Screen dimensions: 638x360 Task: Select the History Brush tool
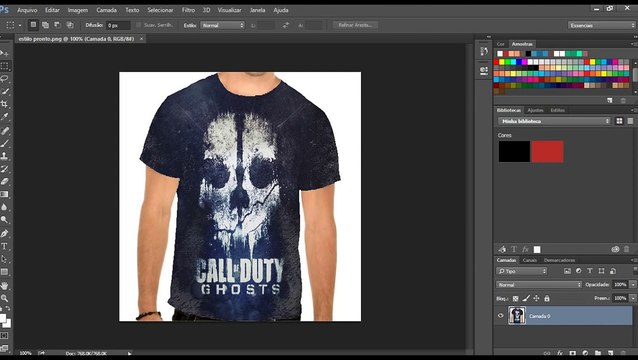[4, 168]
